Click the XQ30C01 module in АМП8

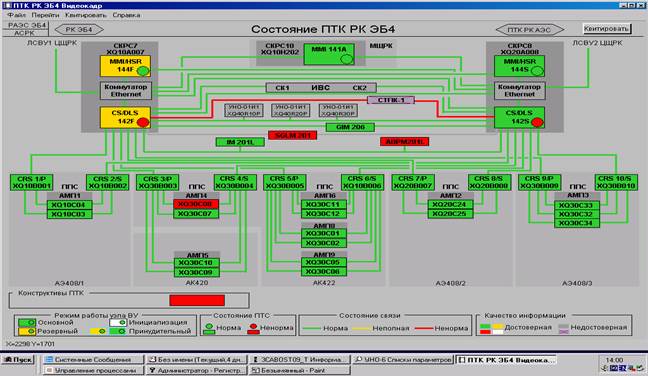323,233
